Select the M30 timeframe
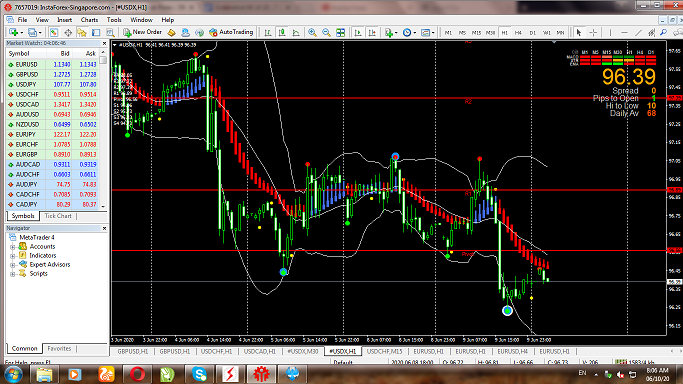 (490, 33)
